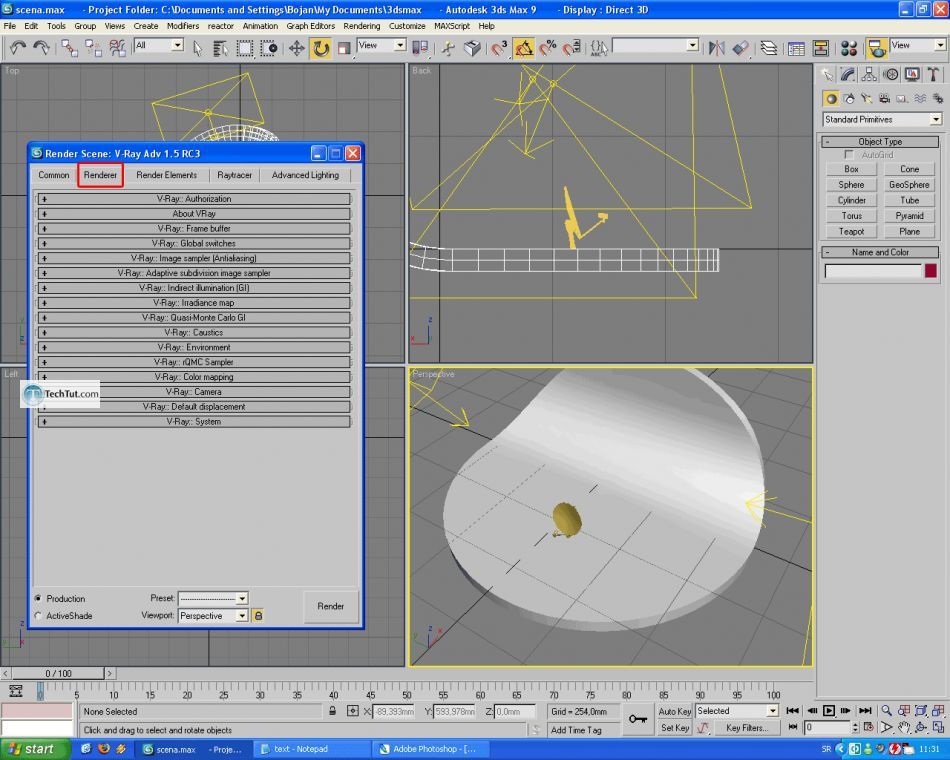The height and width of the screenshot is (760, 950).
Task: Toggle viewport lock in Render Scene
Action: tap(258, 616)
